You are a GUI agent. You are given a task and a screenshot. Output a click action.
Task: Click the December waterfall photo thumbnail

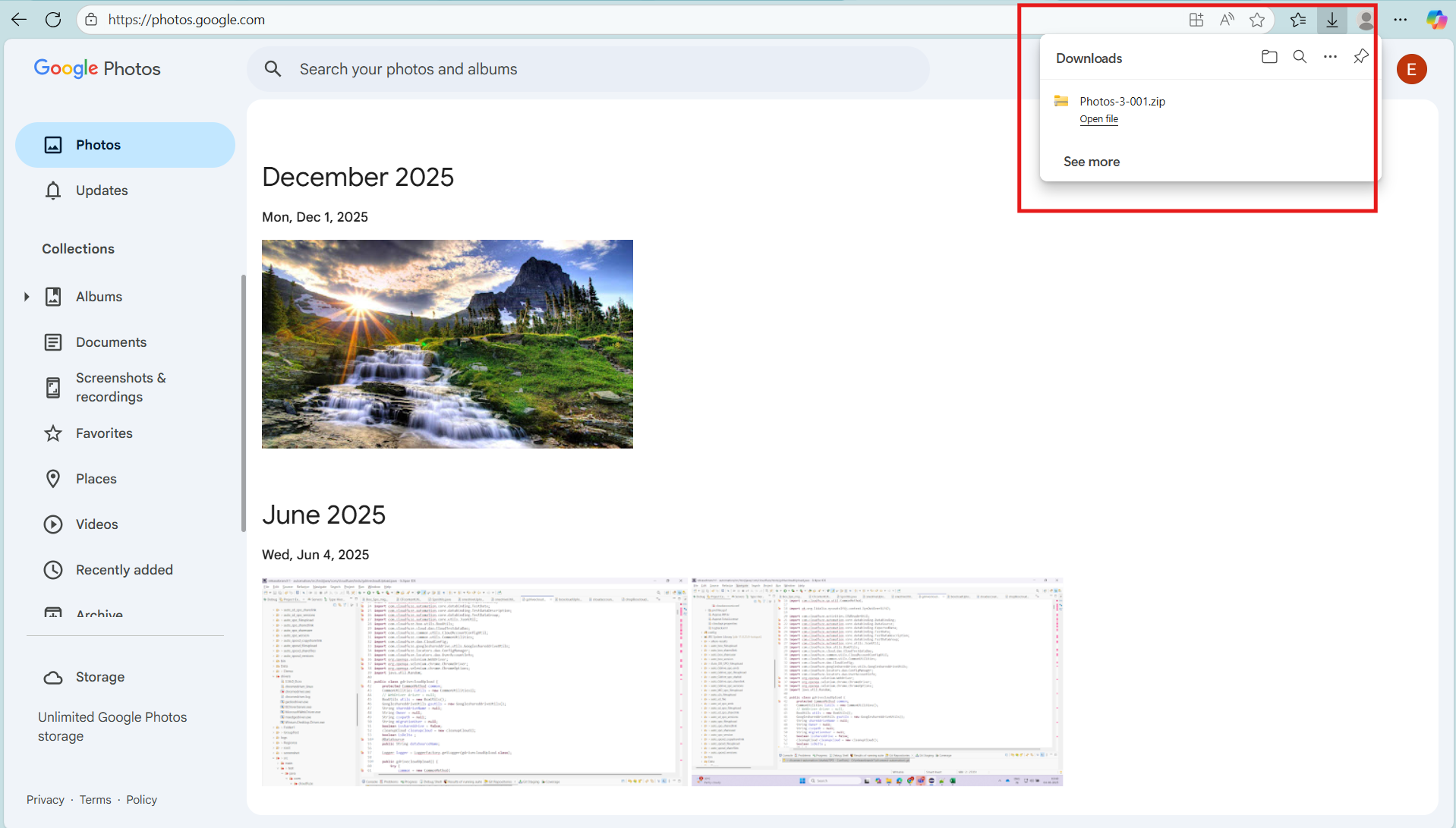click(447, 344)
